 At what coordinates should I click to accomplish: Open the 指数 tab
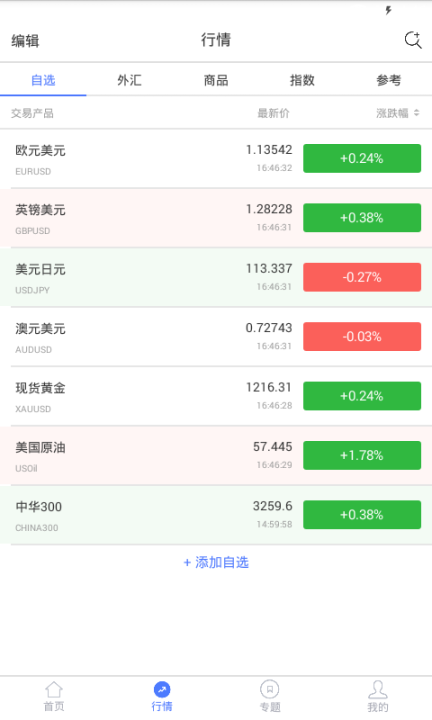click(x=302, y=80)
